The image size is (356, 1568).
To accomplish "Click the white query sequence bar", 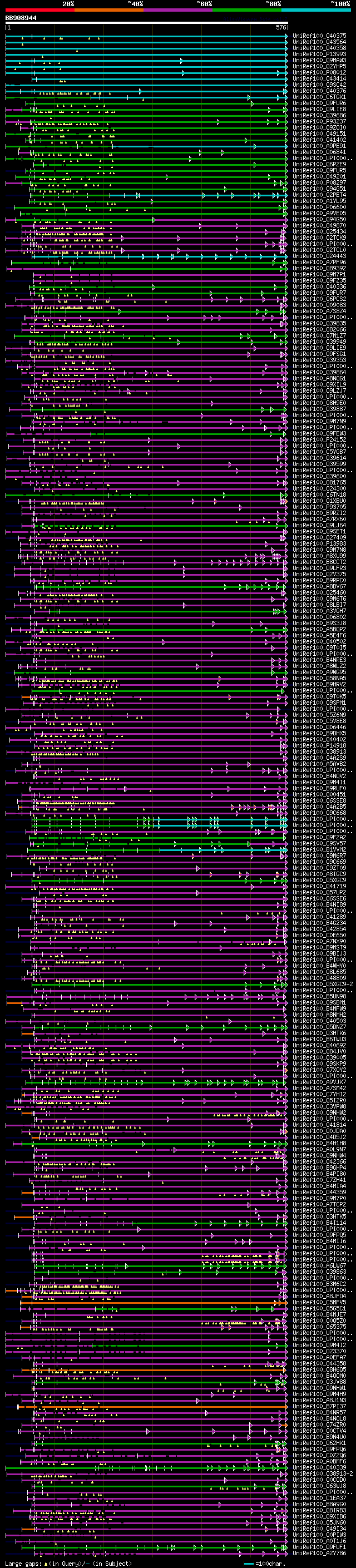I will point(147,23).
